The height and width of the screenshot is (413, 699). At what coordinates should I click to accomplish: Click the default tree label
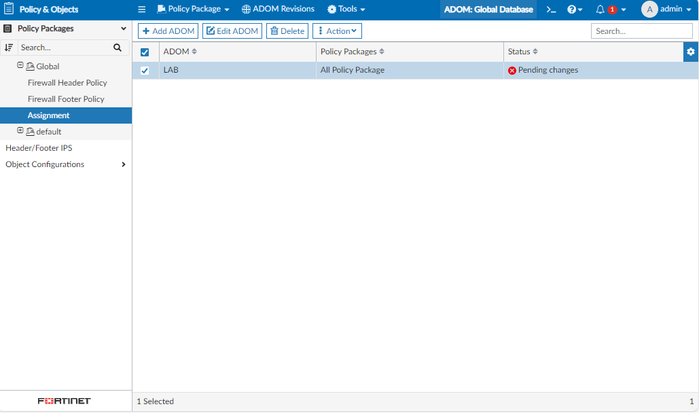pos(49,132)
